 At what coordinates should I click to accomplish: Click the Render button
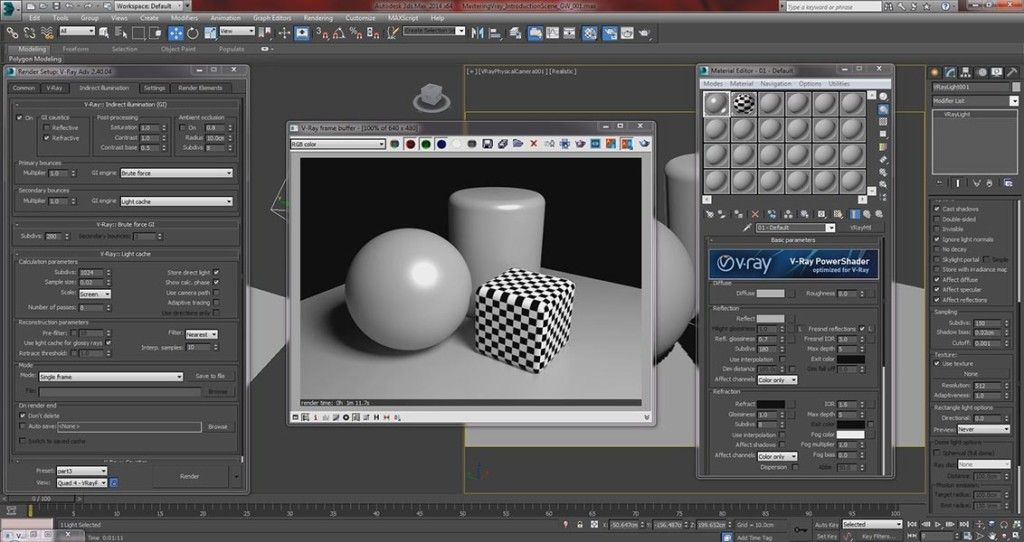(x=188, y=476)
